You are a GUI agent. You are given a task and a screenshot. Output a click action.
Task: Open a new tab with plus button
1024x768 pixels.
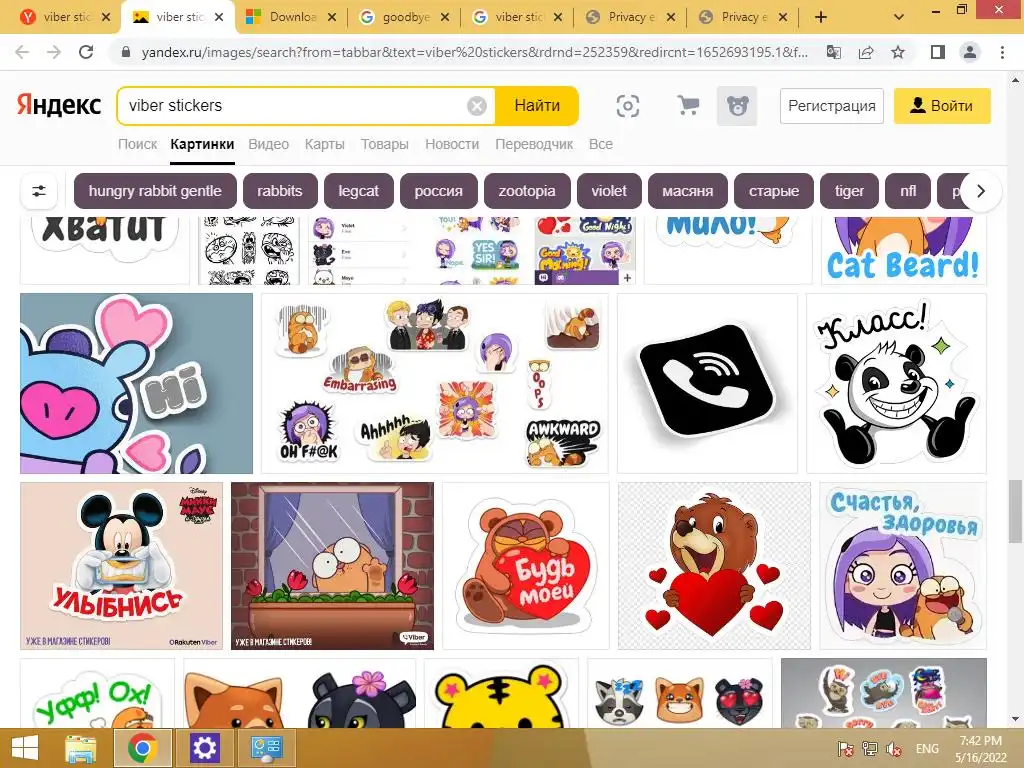pos(821,18)
